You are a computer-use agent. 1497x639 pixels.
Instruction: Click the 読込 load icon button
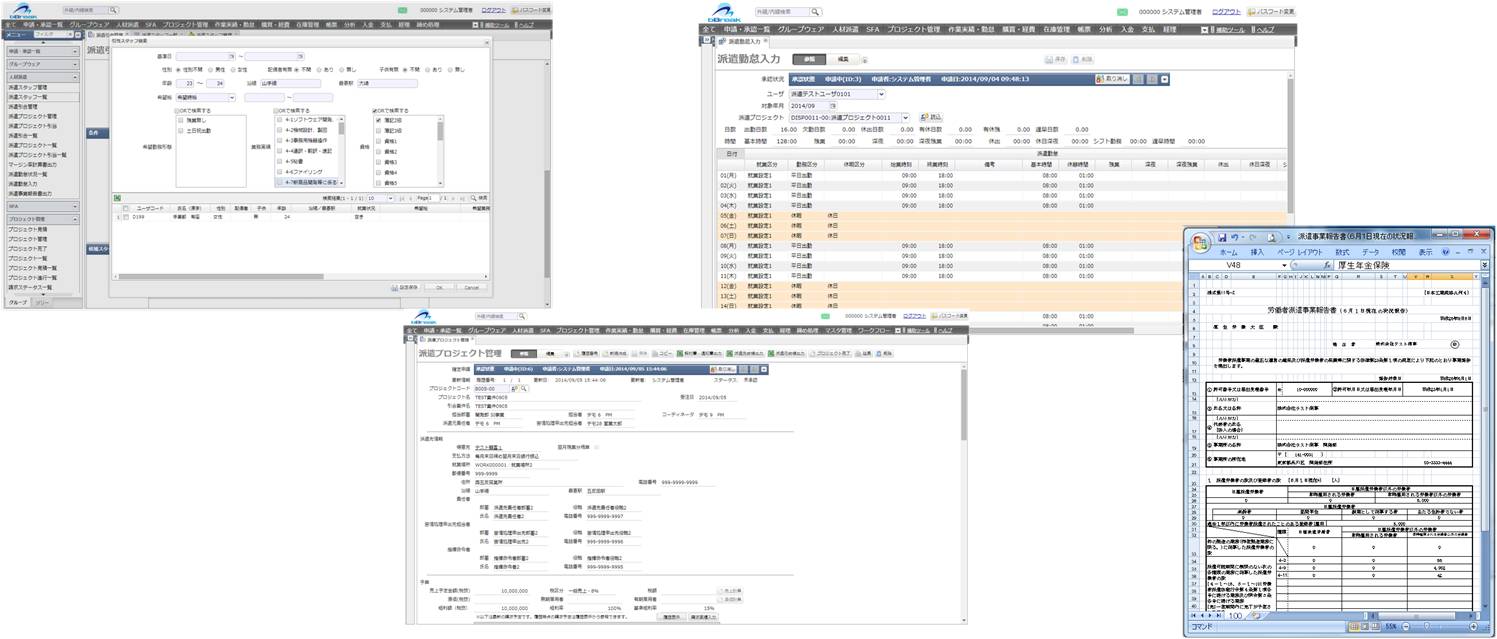click(x=931, y=117)
